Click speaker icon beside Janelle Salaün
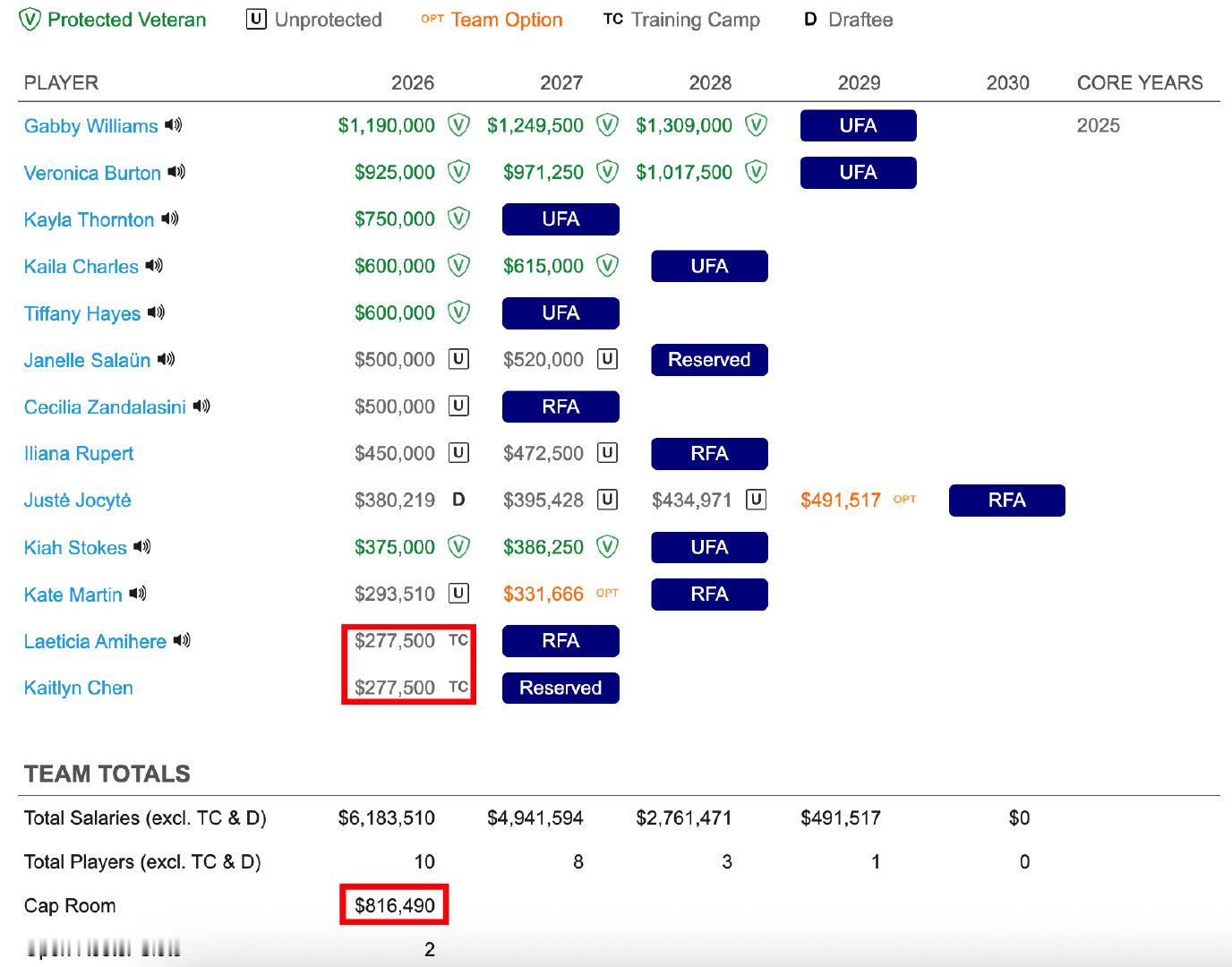This screenshot has width=1232, height=967. tap(167, 359)
